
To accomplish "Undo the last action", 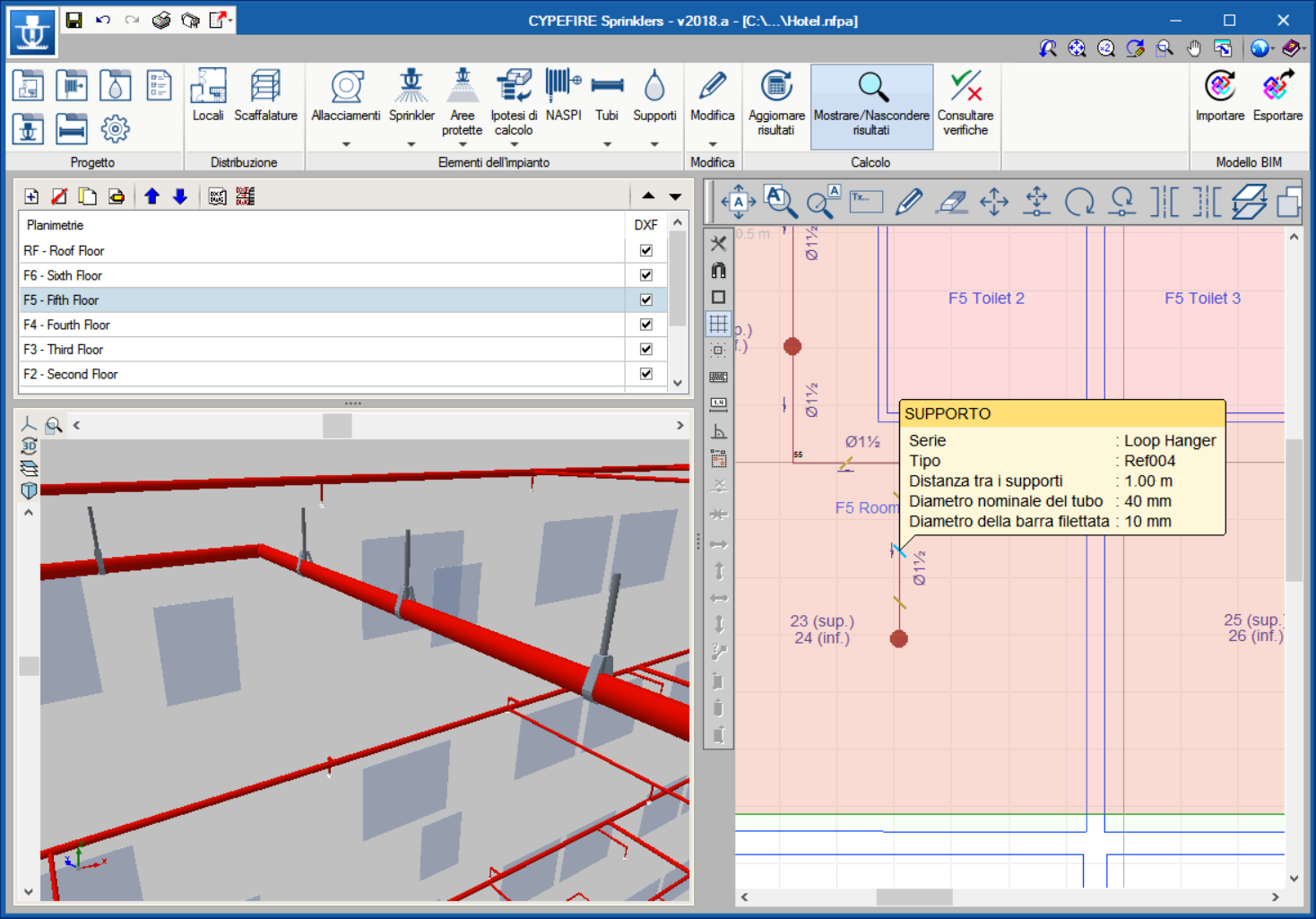I will click(103, 20).
